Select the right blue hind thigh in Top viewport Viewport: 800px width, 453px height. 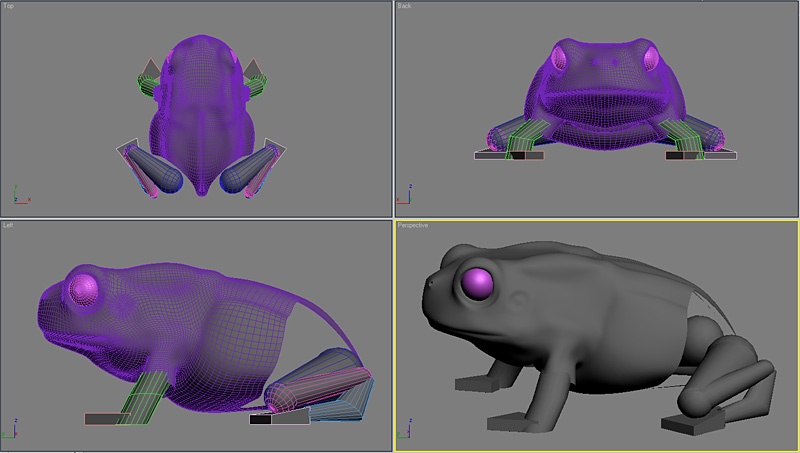coord(247,169)
